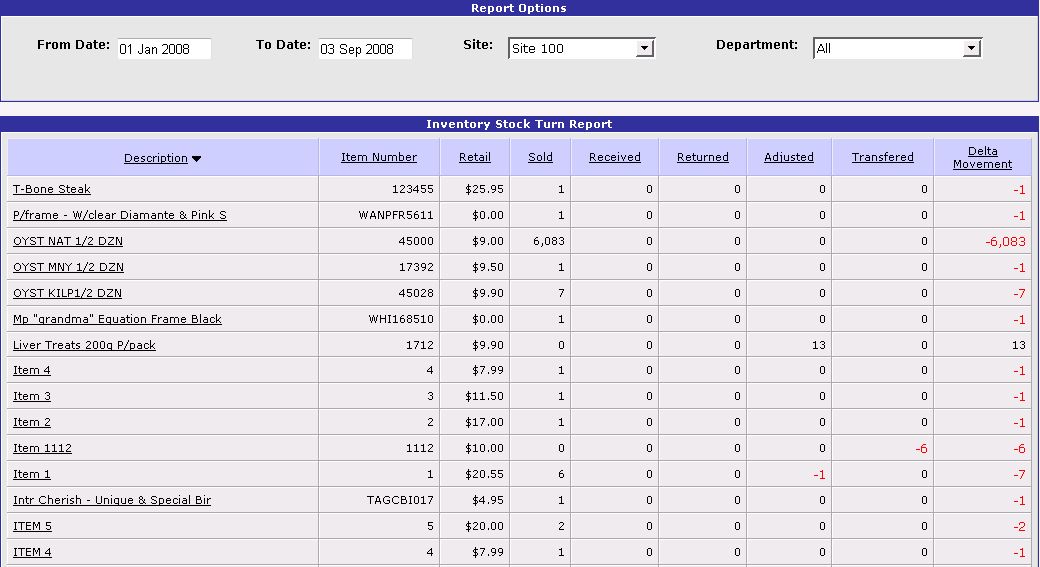Click the sort arrow beside Description header

pos(197,158)
